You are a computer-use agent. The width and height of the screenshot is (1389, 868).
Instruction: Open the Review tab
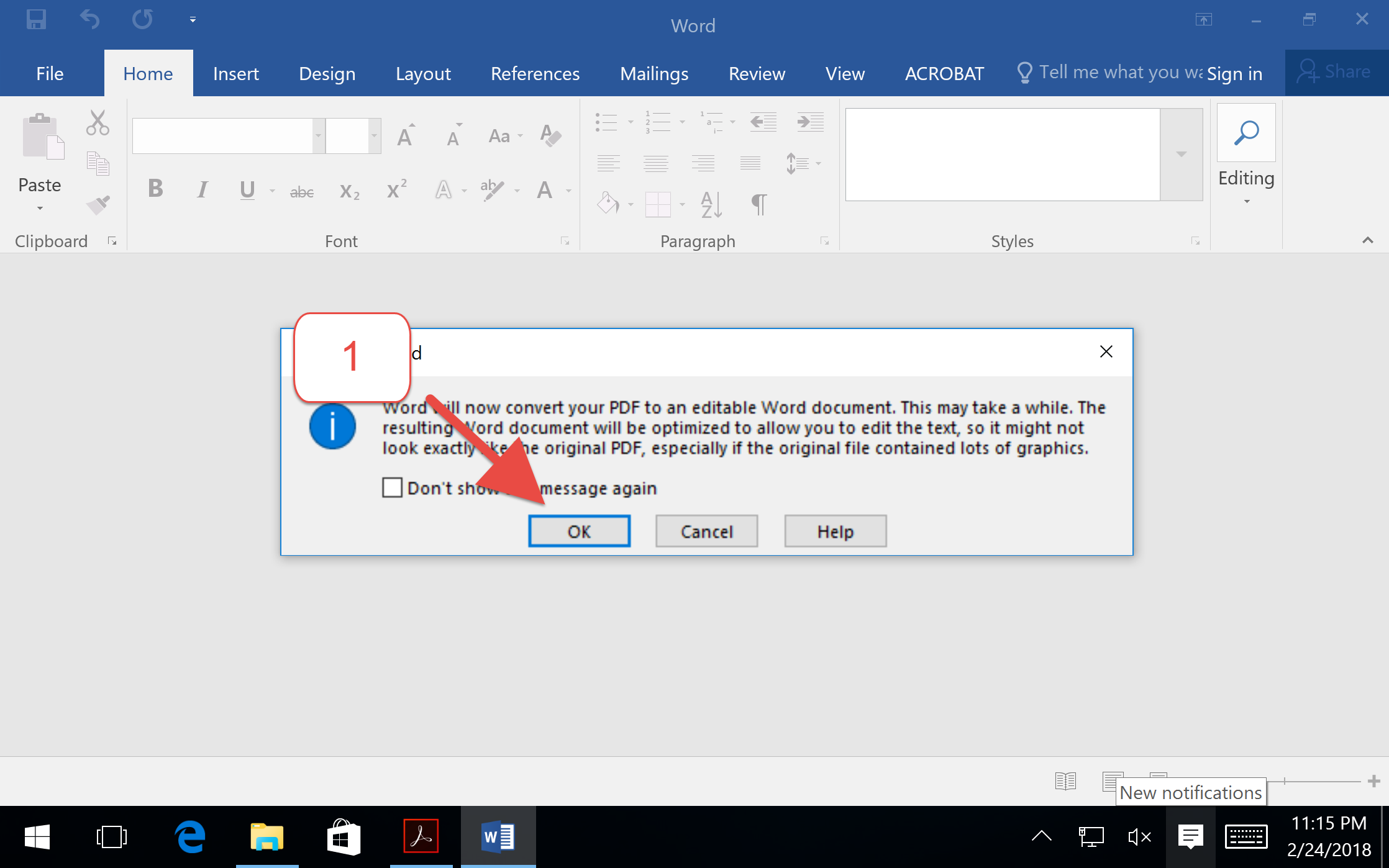click(757, 73)
